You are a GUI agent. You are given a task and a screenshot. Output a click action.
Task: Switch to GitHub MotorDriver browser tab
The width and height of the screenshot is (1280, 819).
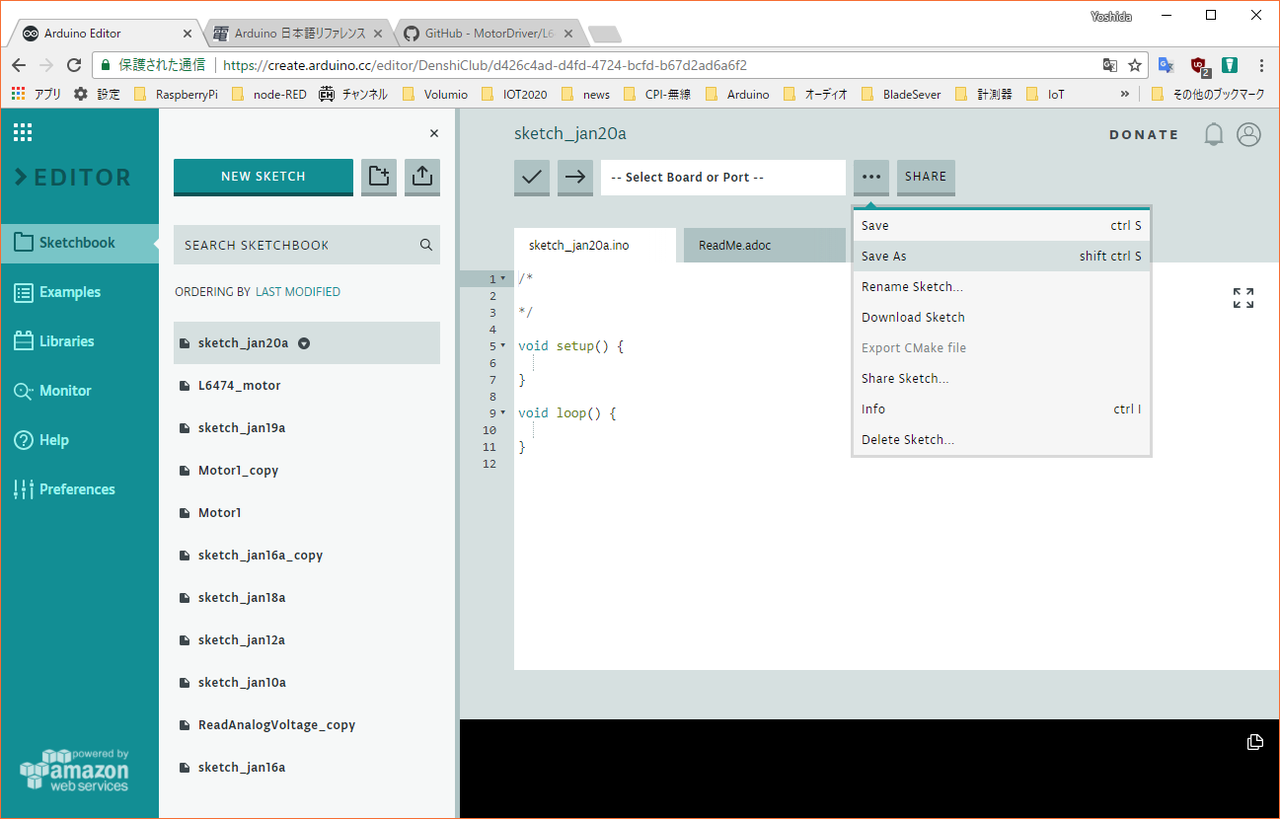pyautogui.click(x=489, y=33)
